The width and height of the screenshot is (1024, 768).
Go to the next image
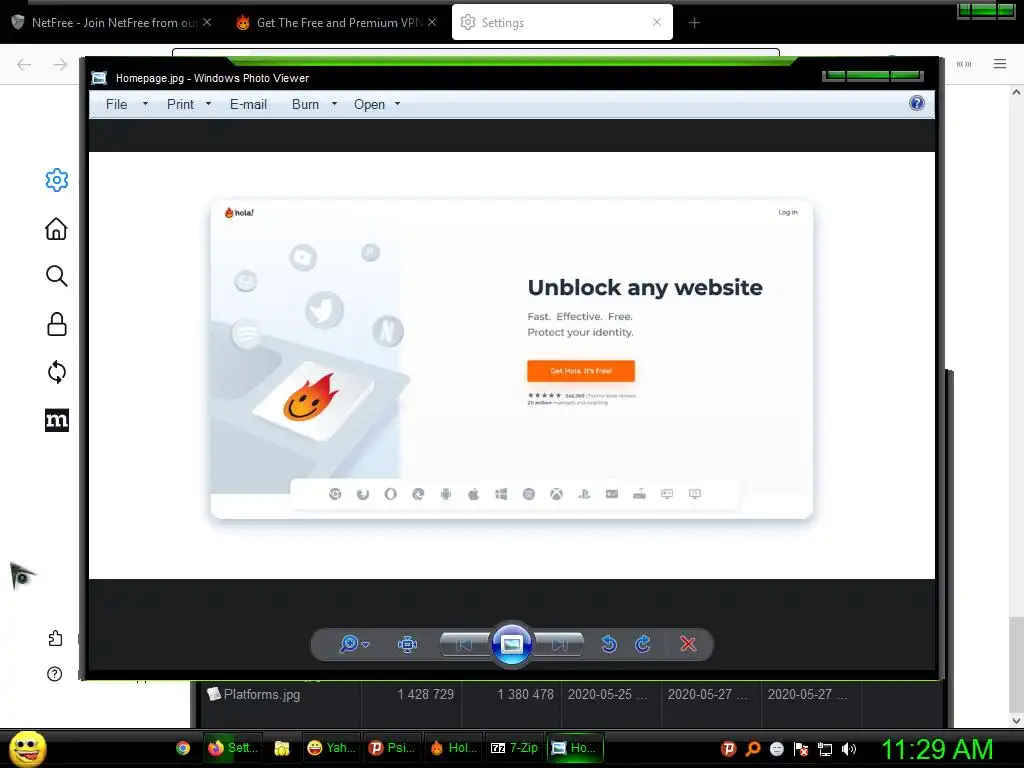point(560,645)
